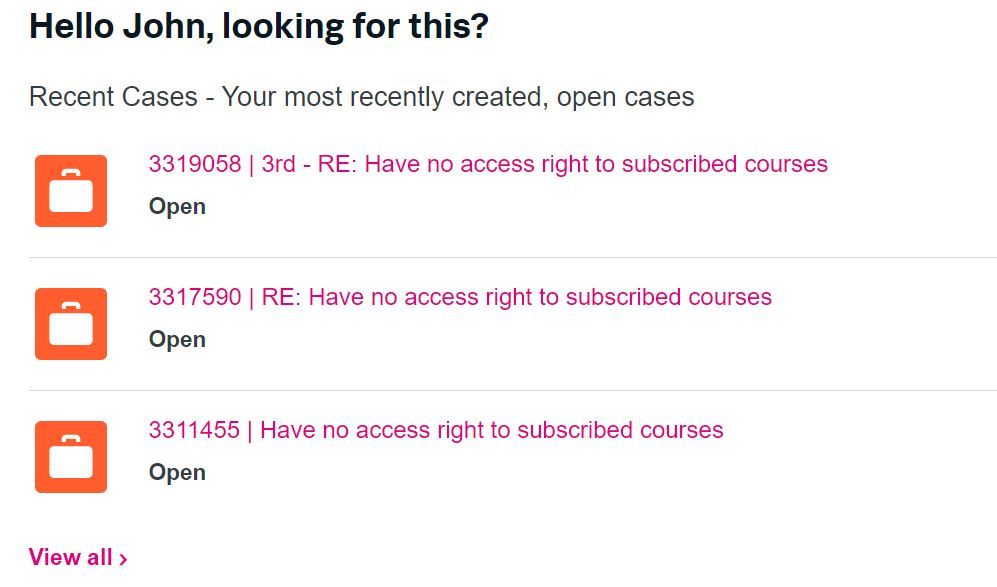The image size is (997, 587).
Task: Click case number 3311455
Action: pyautogui.click(x=194, y=430)
